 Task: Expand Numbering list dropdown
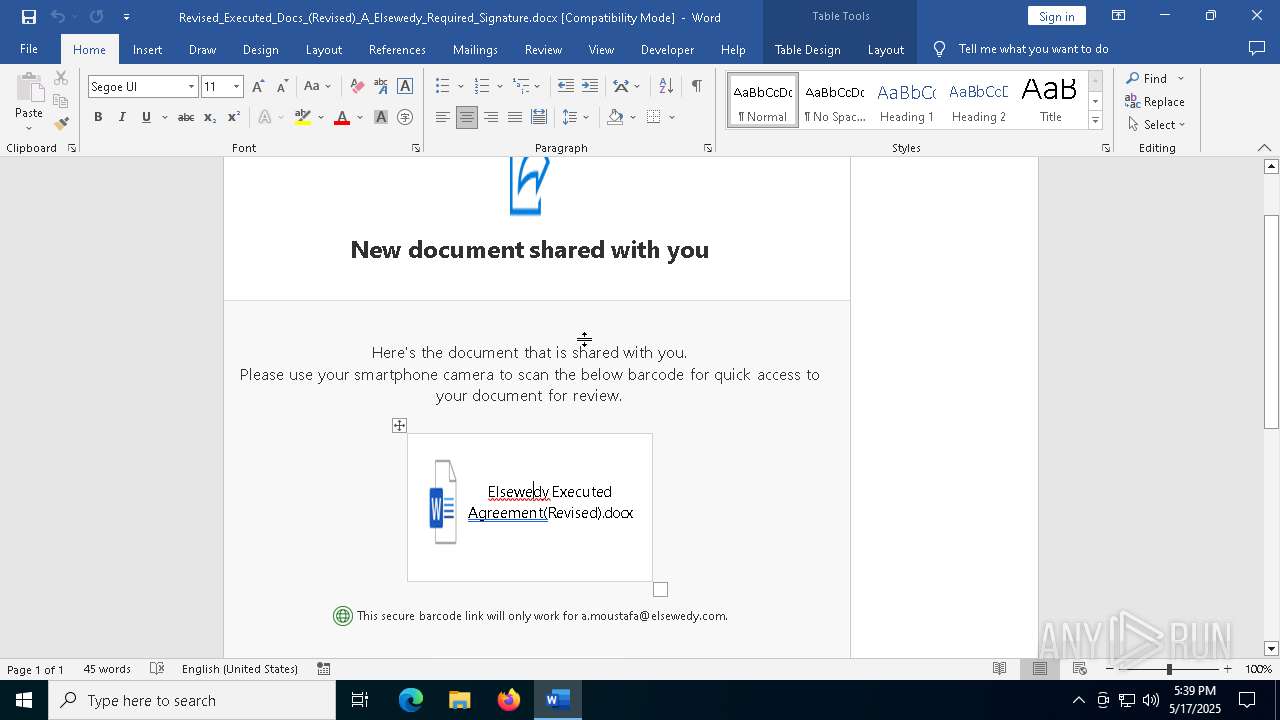coord(500,86)
